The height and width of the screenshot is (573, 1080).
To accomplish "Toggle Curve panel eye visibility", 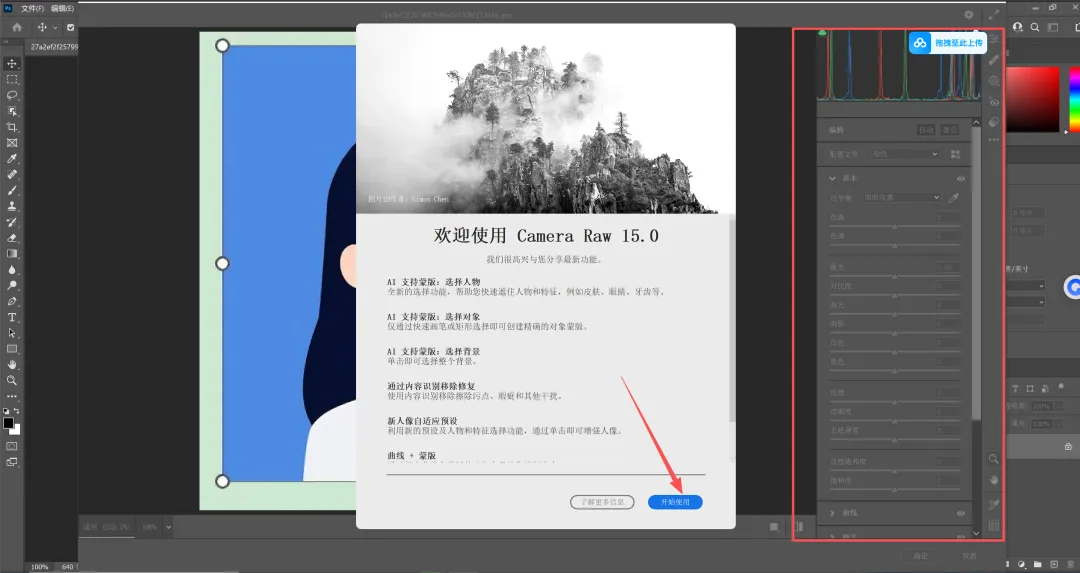I will point(961,513).
